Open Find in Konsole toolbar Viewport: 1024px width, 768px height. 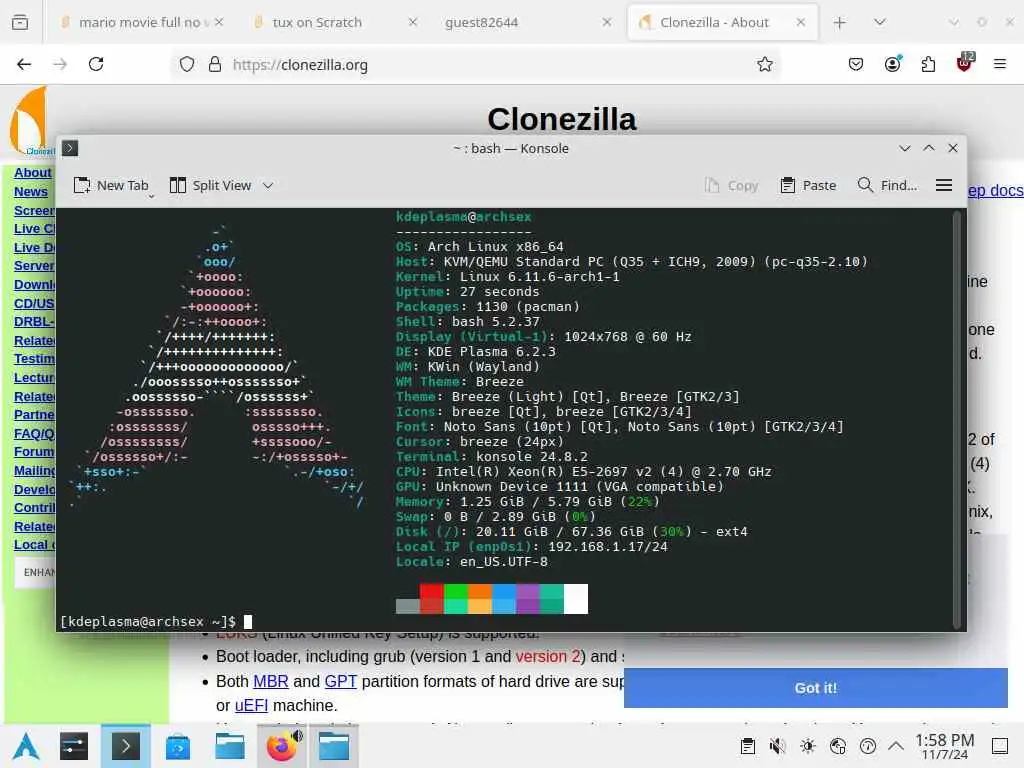pyautogui.click(x=887, y=185)
